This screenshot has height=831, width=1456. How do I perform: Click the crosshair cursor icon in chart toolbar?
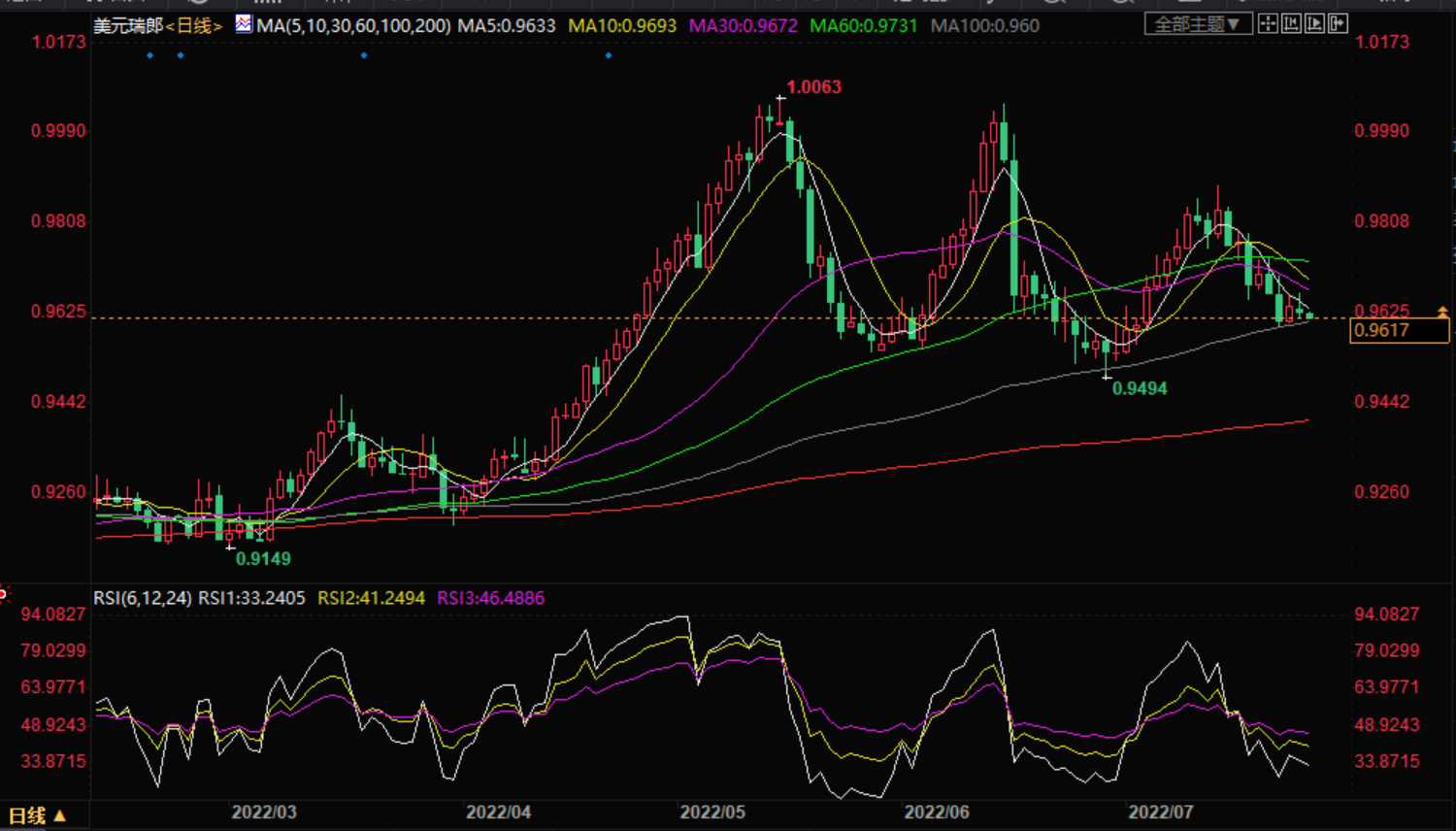1268,23
